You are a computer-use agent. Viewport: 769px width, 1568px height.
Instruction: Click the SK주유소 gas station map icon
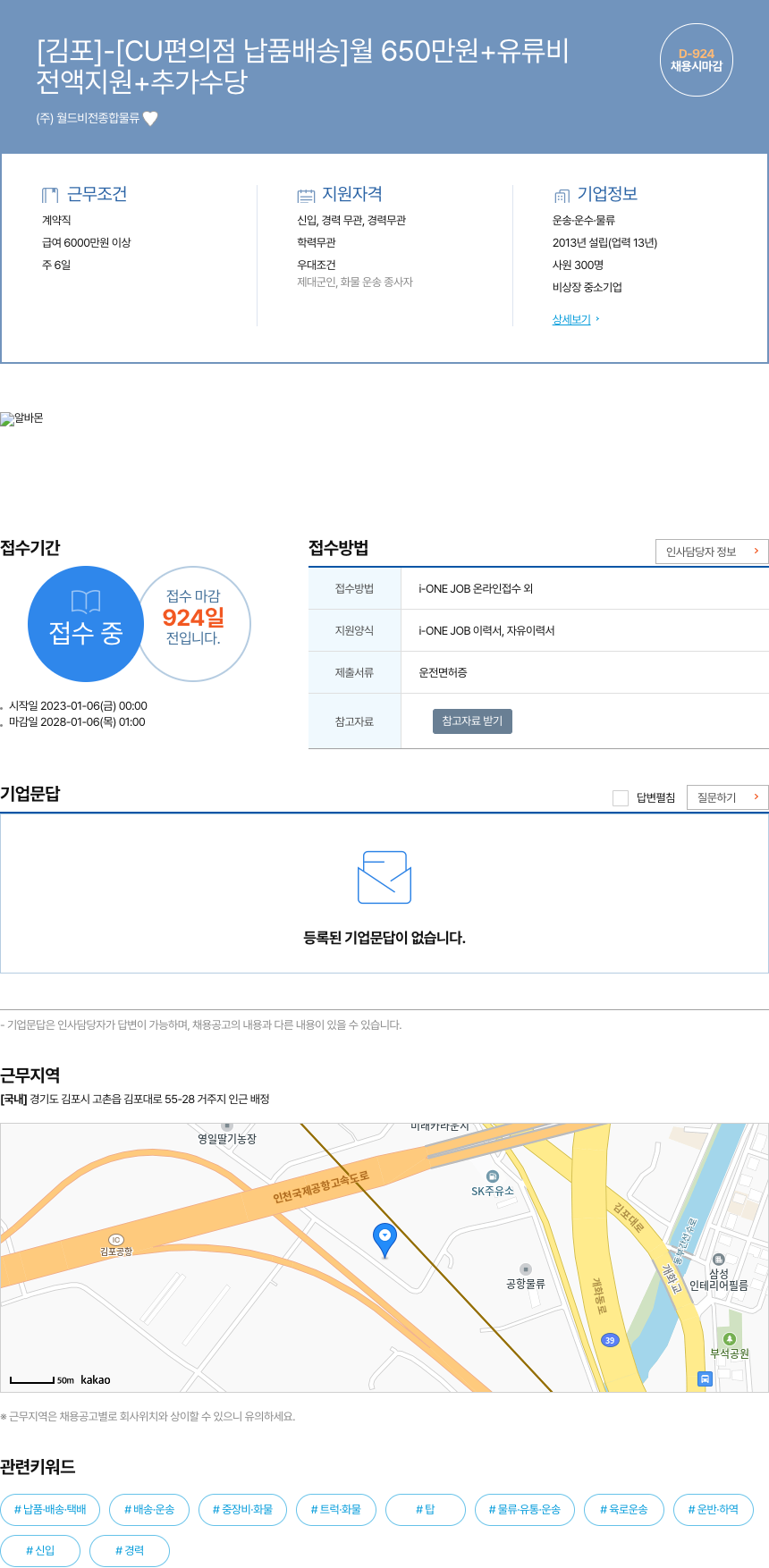(x=492, y=1176)
